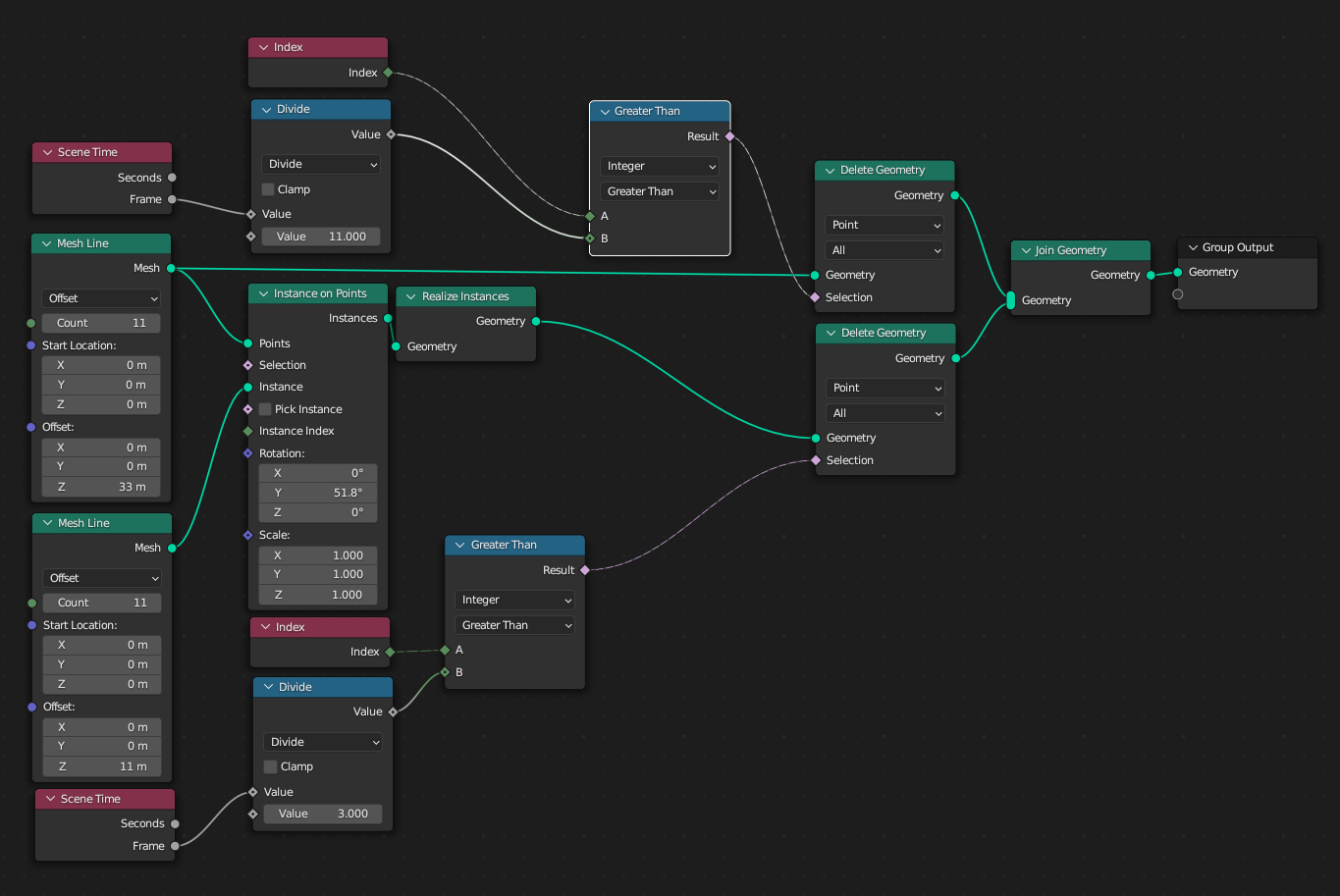Collapse the Index node at the top
The width and height of the screenshot is (1340, 896).
[x=263, y=47]
